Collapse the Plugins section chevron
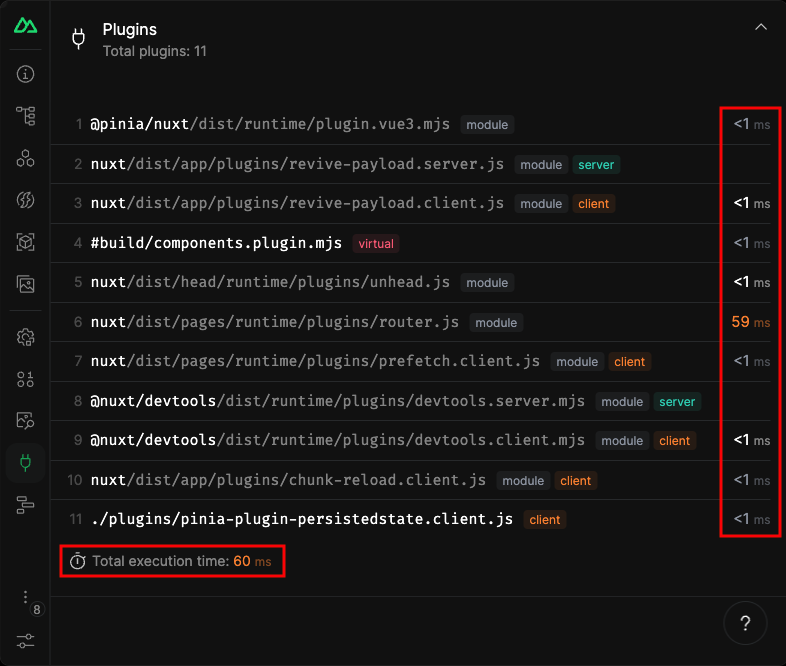786x666 pixels. pyautogui.click(x=761, y=27)
